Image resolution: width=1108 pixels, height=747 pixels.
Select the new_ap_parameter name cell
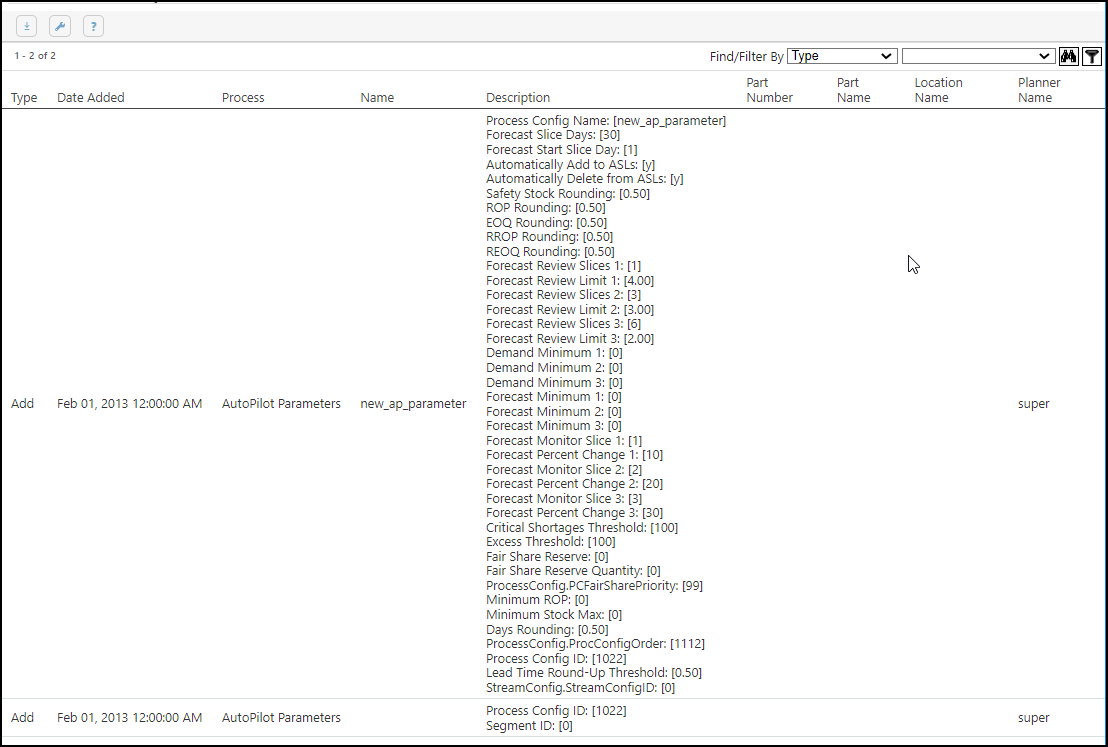[x=413, y=404]
